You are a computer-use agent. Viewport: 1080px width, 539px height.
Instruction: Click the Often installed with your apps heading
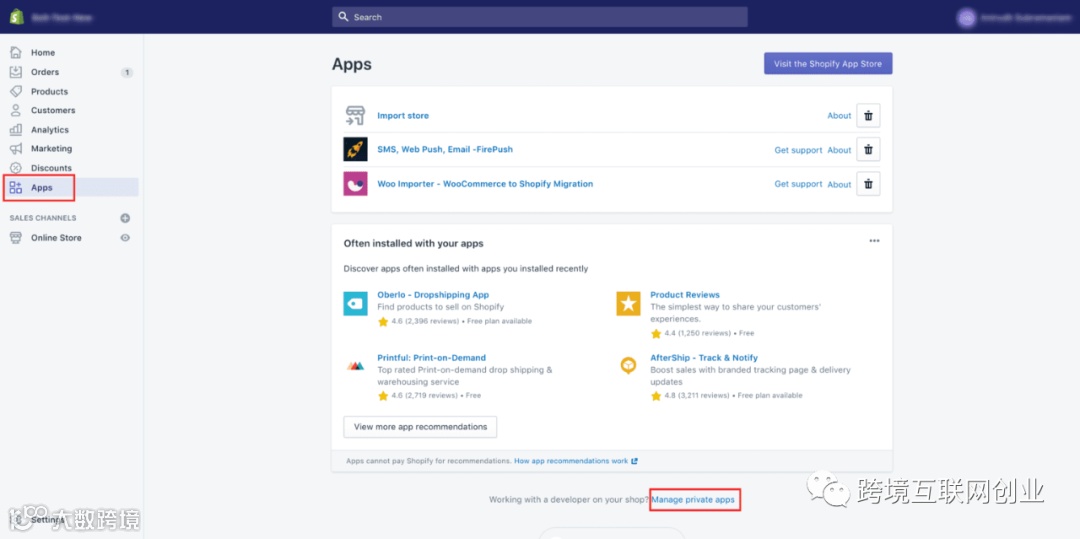[413, 244]
